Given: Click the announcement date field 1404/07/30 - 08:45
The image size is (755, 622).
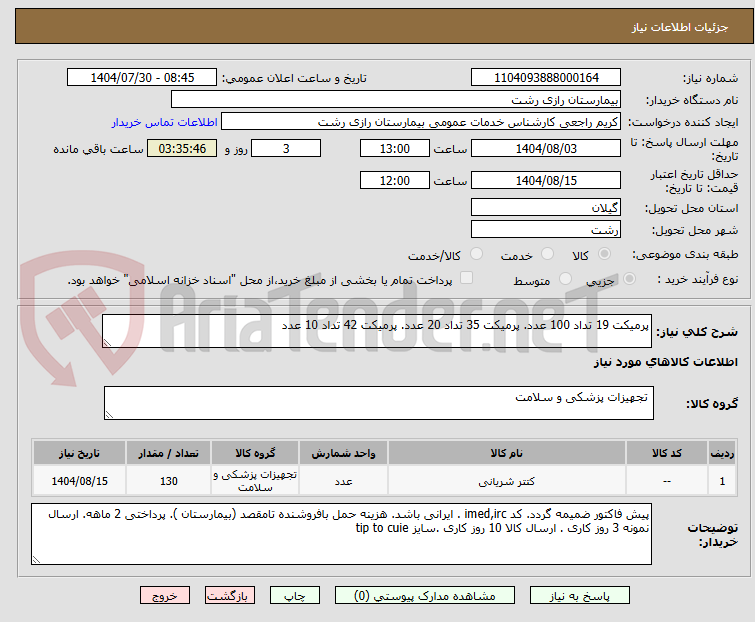Looking at the screenshot, I should coord(142,78).
